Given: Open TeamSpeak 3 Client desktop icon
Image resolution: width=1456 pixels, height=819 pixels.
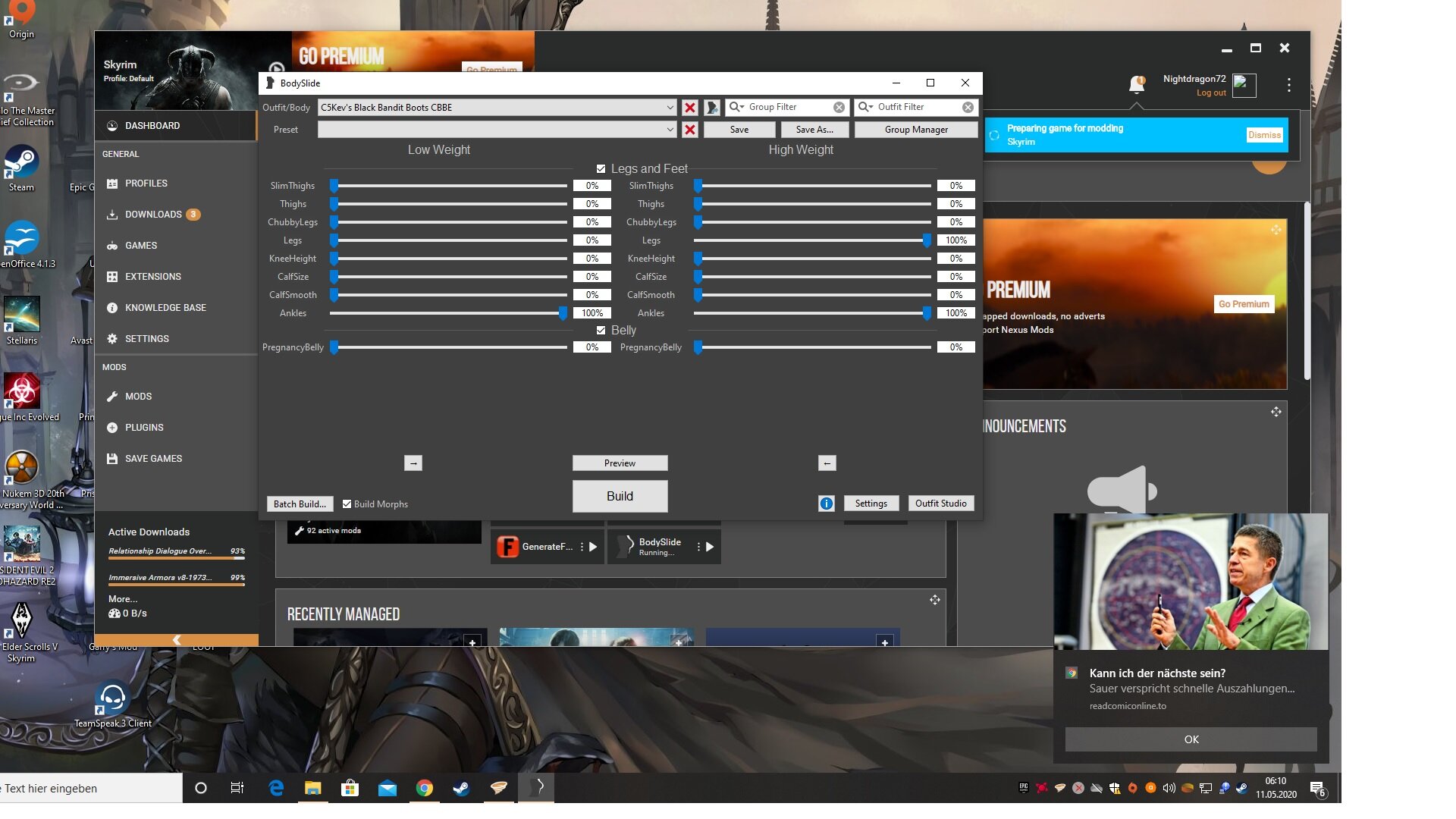Looking at the screenshot, I should [112, 705].
